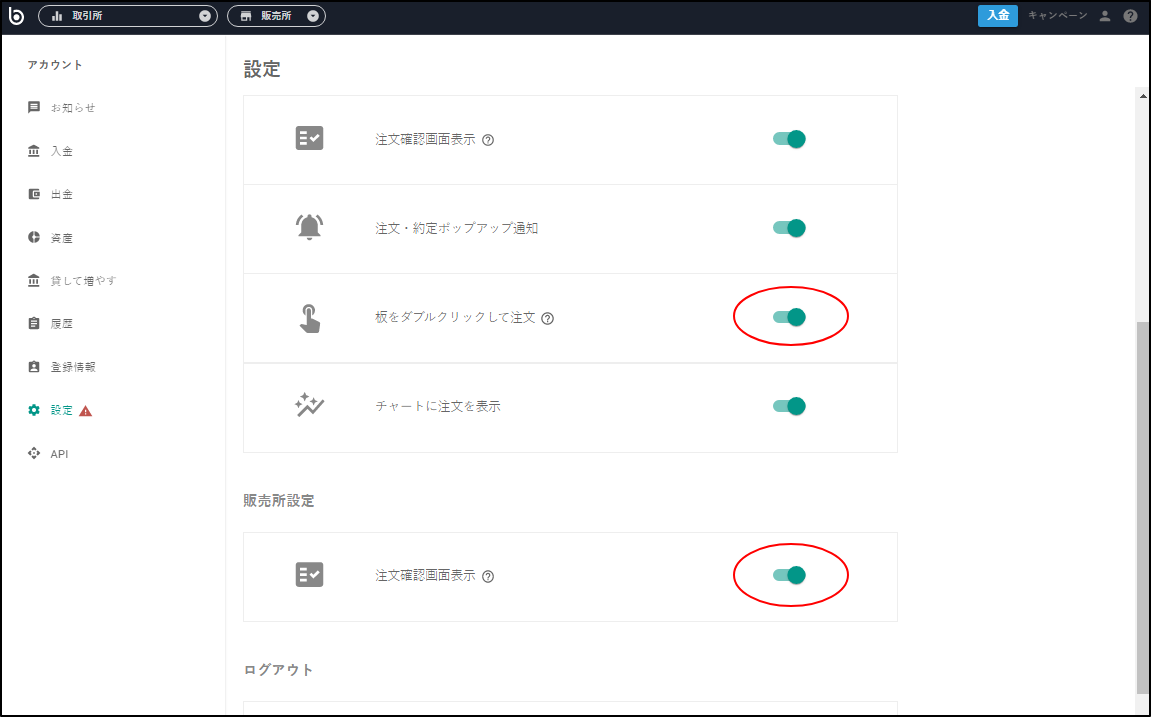
Task: Click the checklist icon in first settings row
Action: (x=309, y=138)
